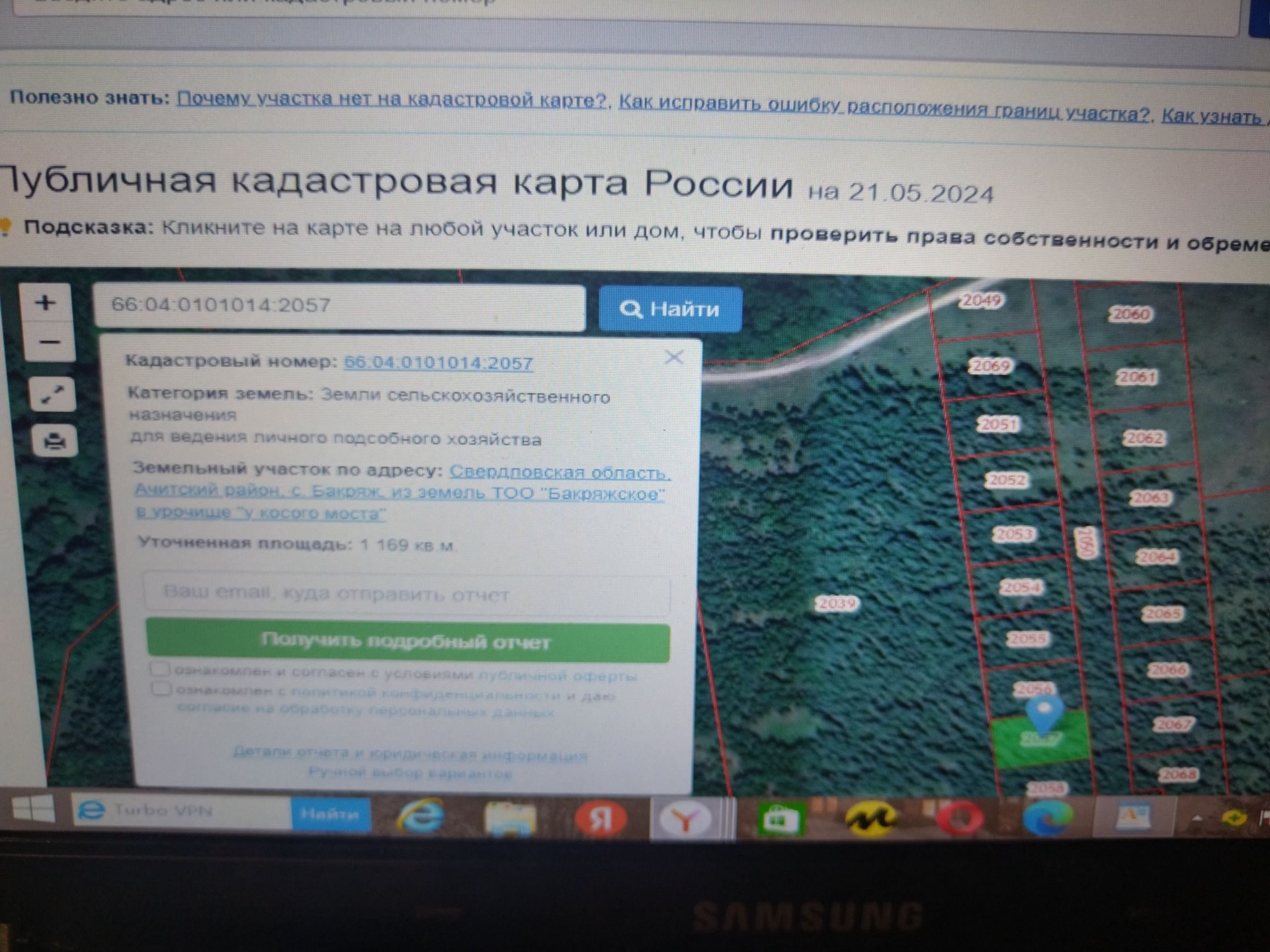Viewport: 1270px width, 952px height.
Task: Focus the email input field
Action: click(x=407, y=593)
